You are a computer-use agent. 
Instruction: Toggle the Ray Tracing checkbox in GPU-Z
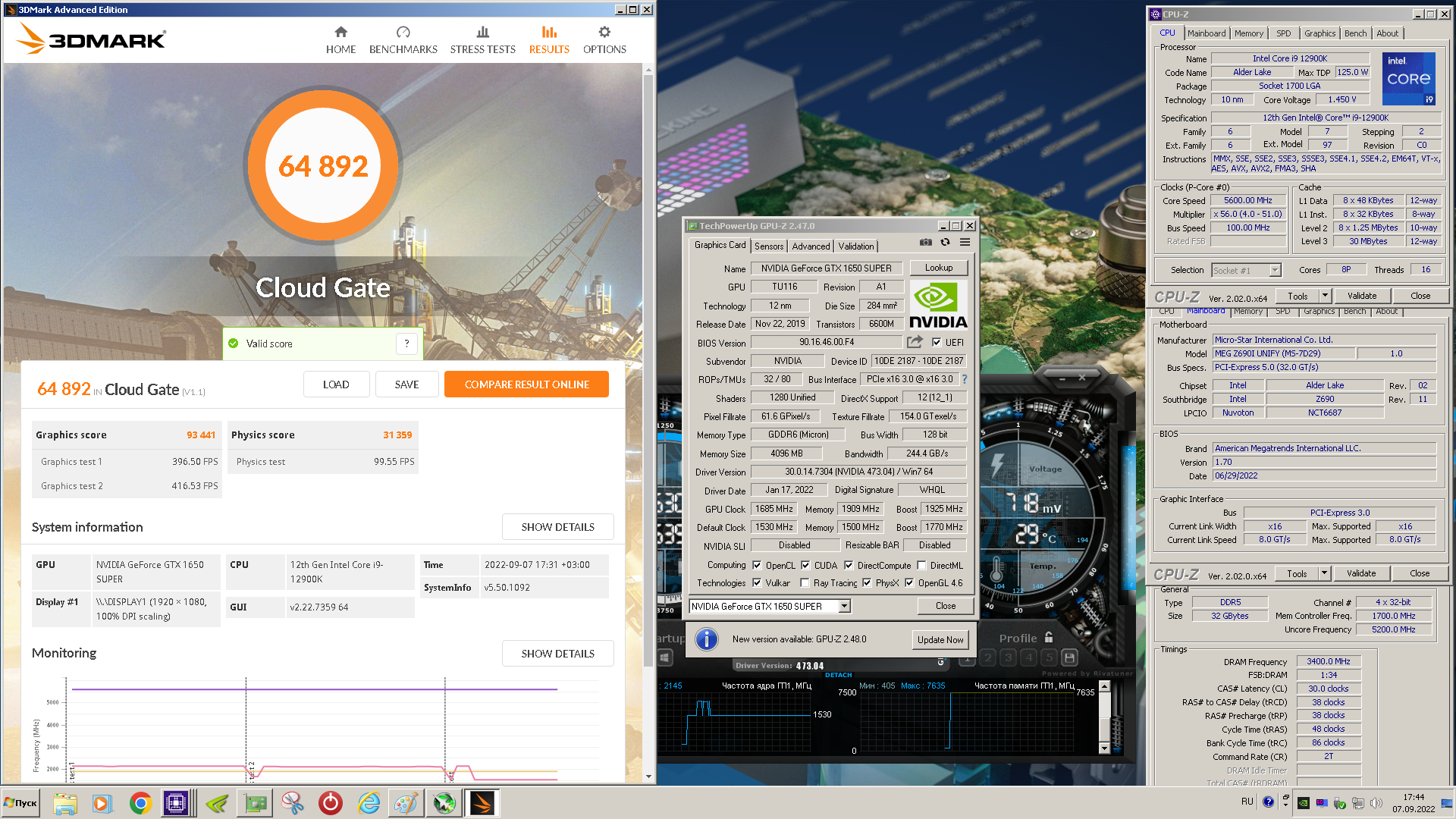click(805, 583)
